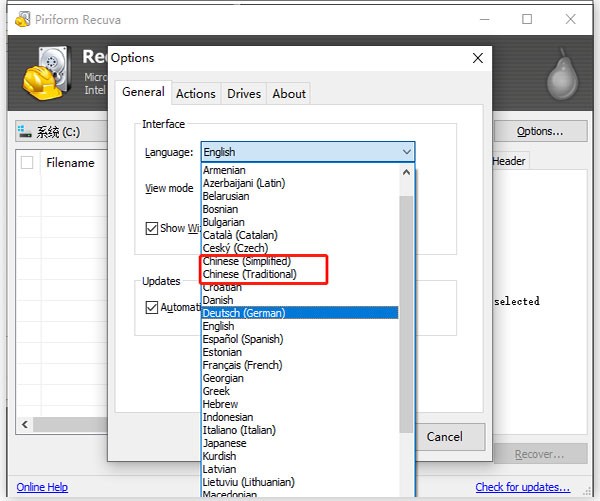This screenshot has width=600, height=501.
Task: Check the select-all Filename checkbox
Action: [x=27, y=162]
